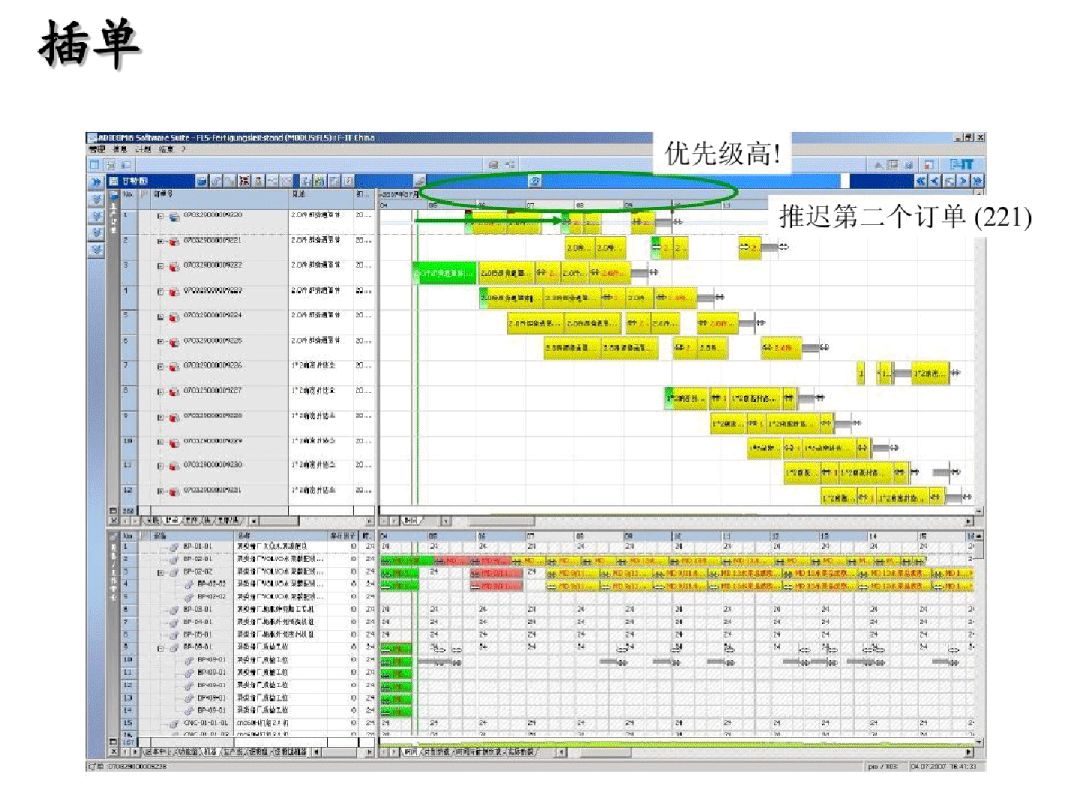Screen dimensions: 1080x810
Task: Jump to timeline end with the double-right arrow
Action: point(977,181)
